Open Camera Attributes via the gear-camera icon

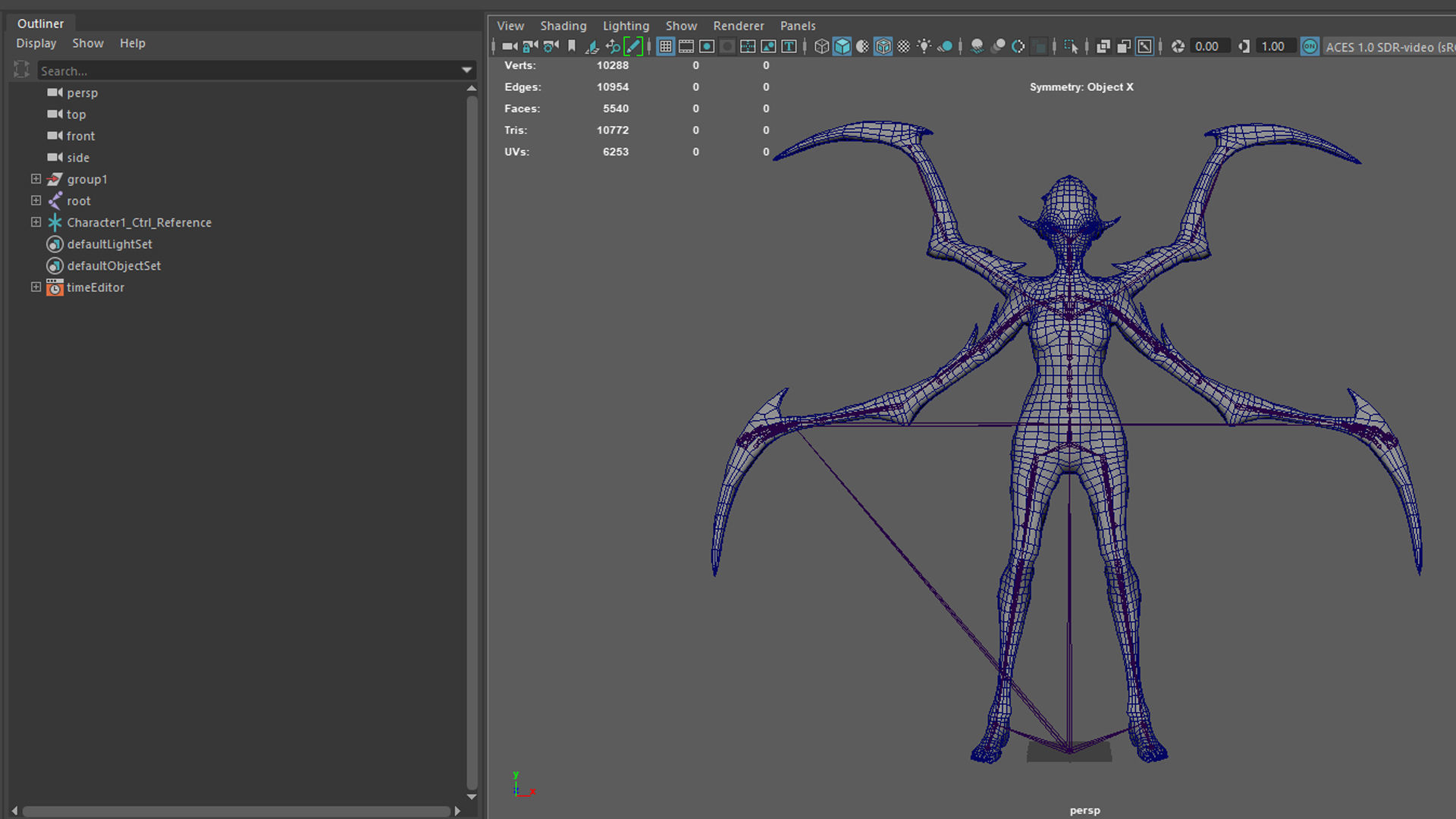pos(551,46)
